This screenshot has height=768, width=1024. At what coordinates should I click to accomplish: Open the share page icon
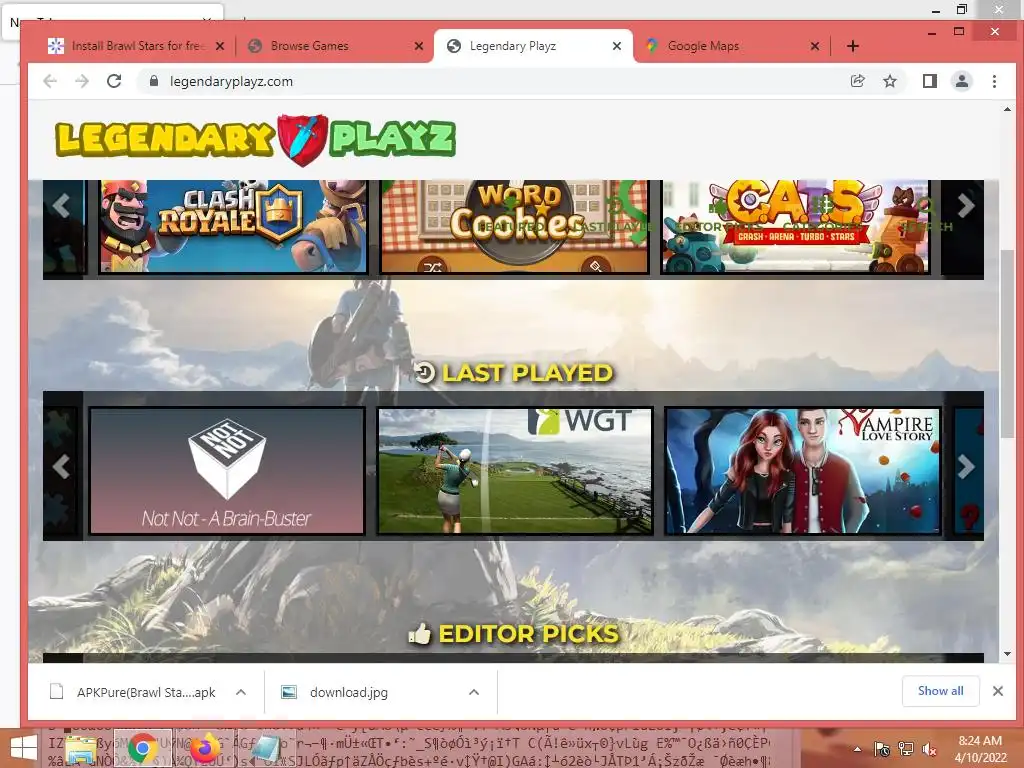click(x=857, y=81)
